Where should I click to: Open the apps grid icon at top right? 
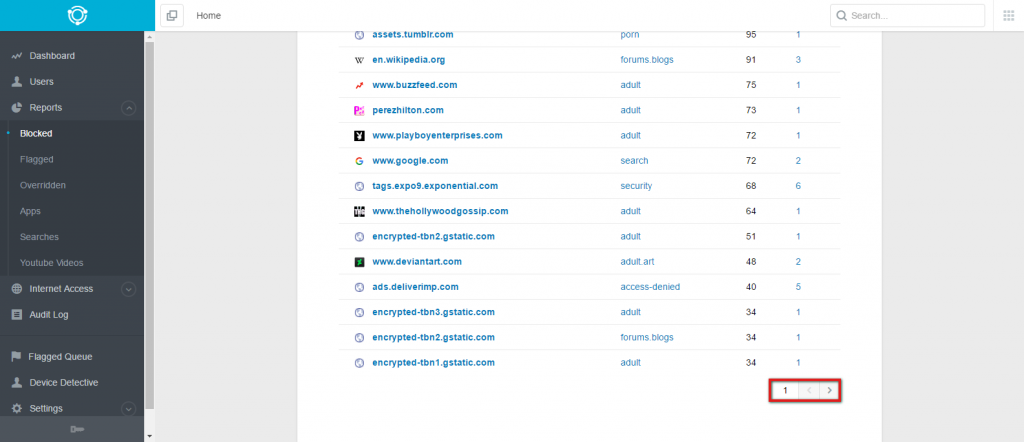tap(1008, 16)
